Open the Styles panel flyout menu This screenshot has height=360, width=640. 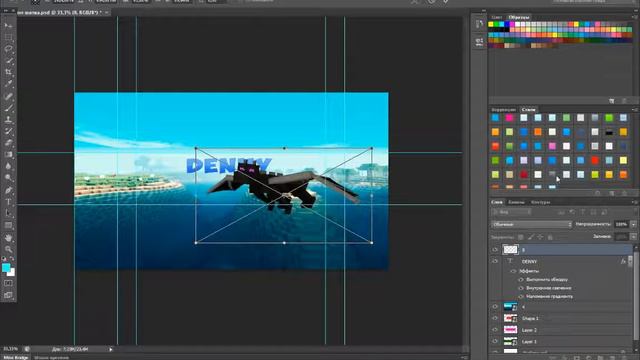(x=634, y=109)
